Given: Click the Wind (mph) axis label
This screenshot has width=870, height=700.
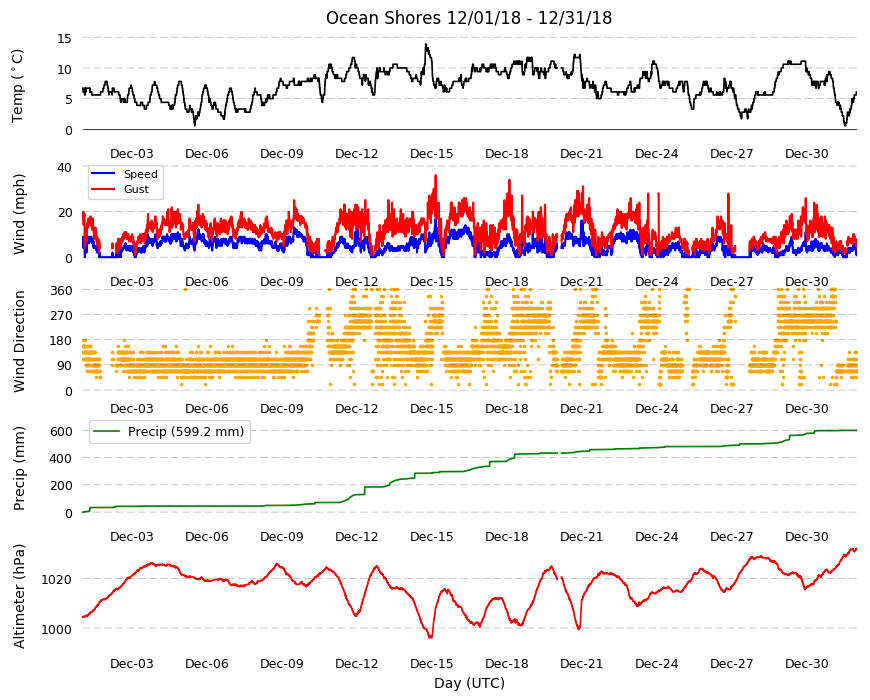Looking at the screenshot, I should click(19, 214).
